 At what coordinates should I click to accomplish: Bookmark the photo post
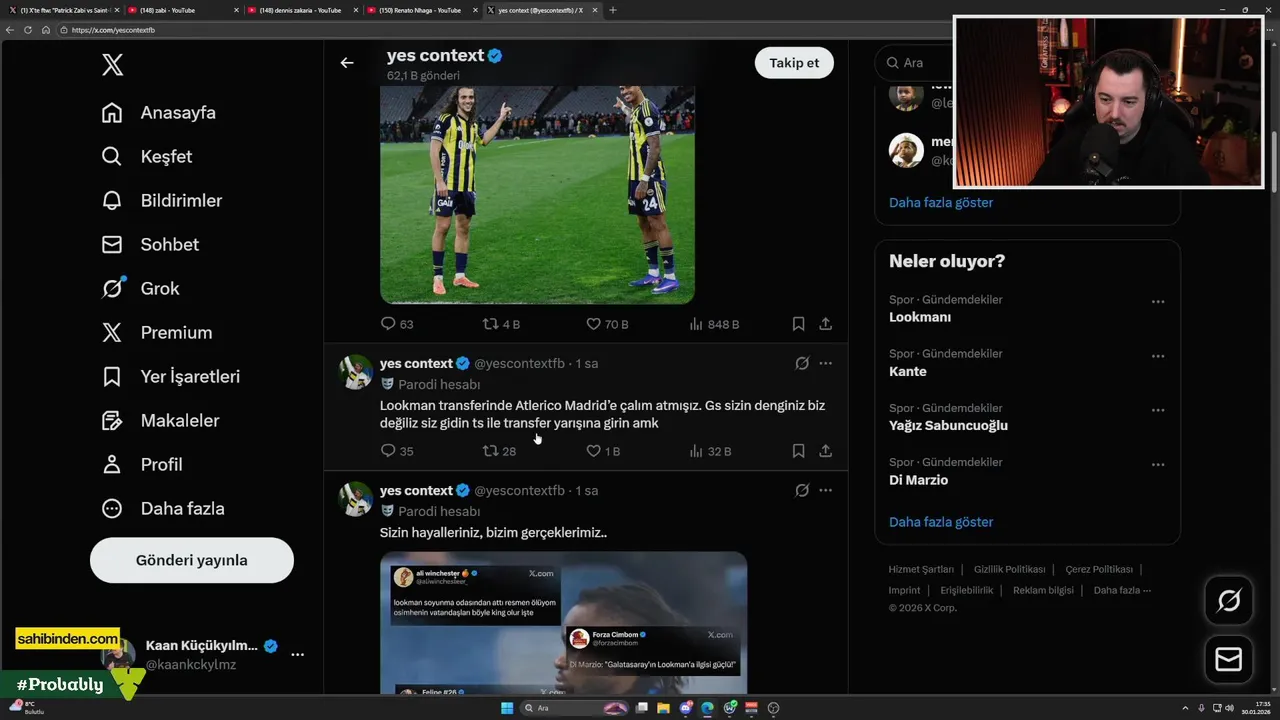coord(798,324)
